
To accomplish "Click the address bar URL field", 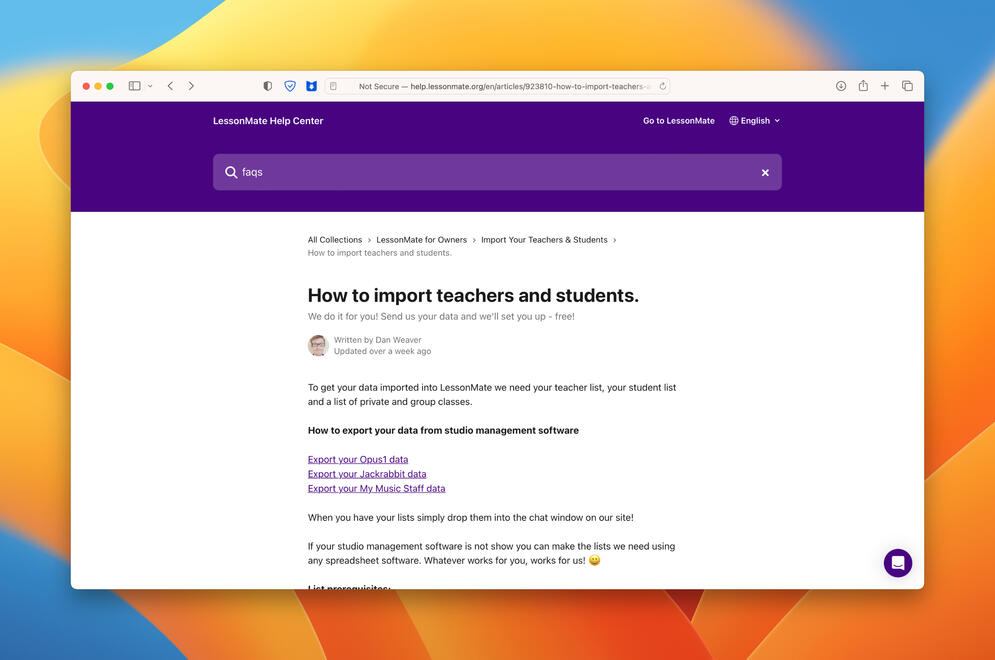I will tap(497, 86).
